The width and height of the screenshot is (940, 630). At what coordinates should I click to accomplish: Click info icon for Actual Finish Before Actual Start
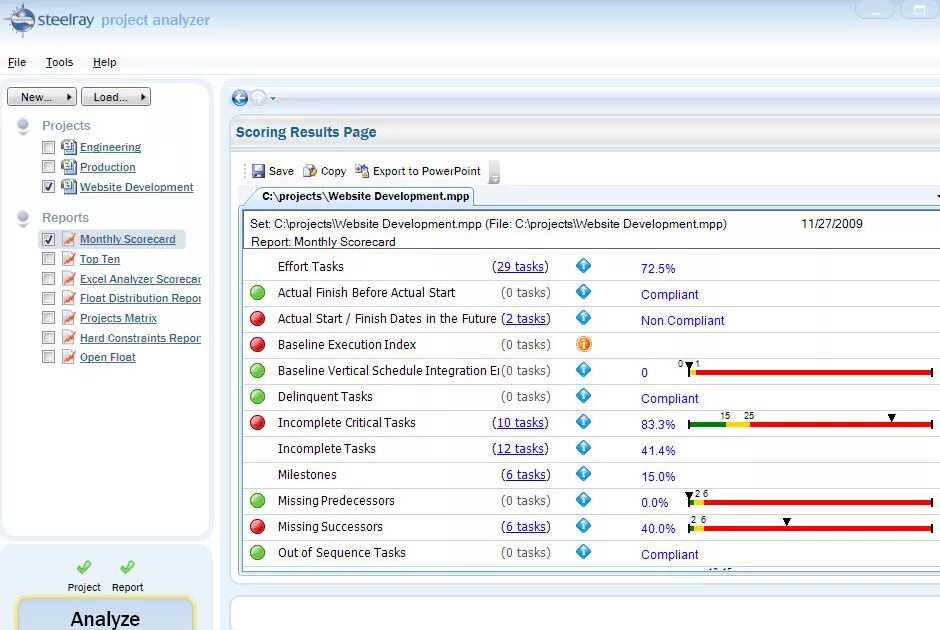pyautogui.click(x=583, y=292)
